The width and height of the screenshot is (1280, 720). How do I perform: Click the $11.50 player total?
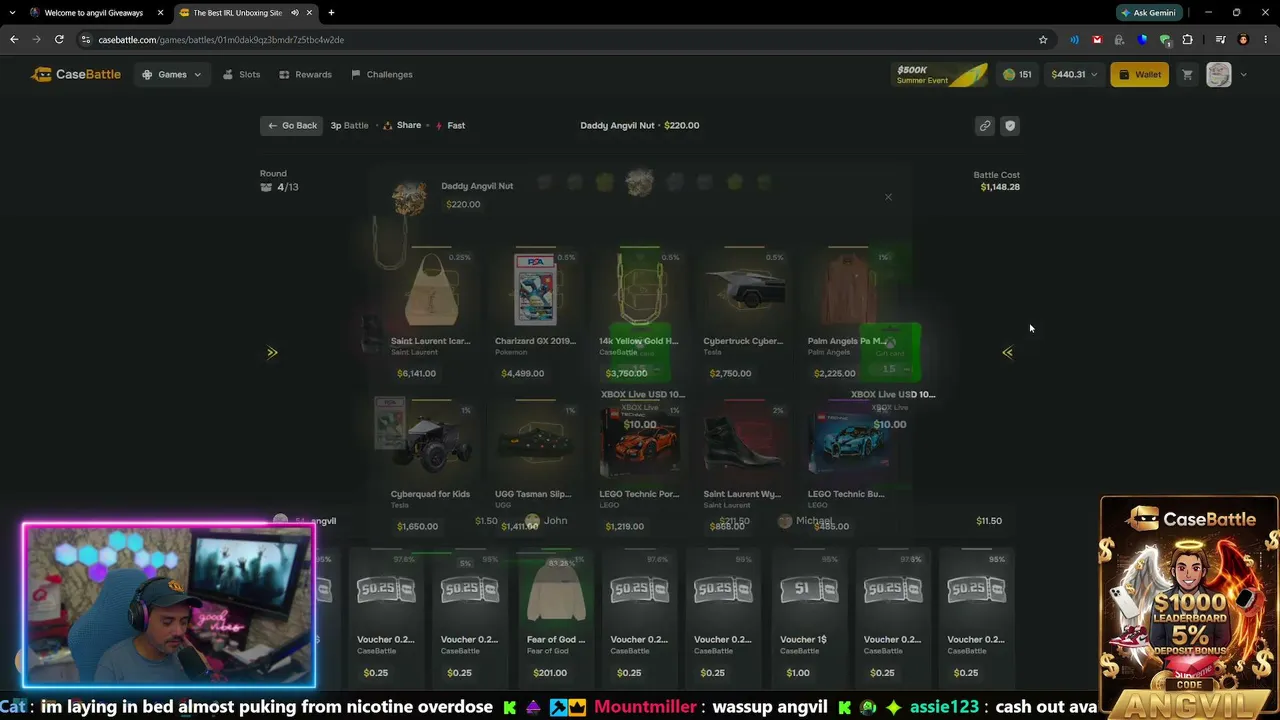coord(989,521)
